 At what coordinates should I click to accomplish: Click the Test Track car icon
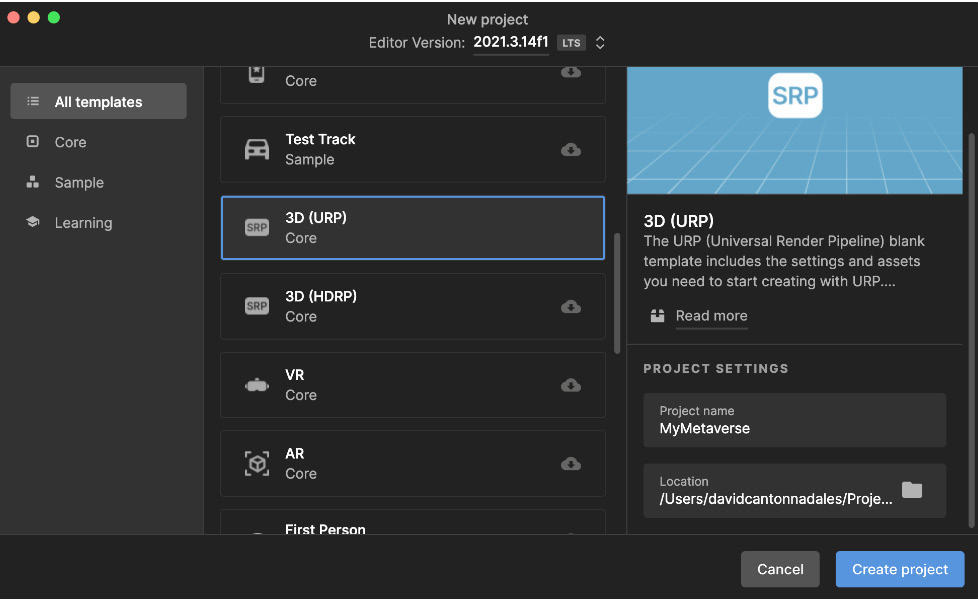257,150
